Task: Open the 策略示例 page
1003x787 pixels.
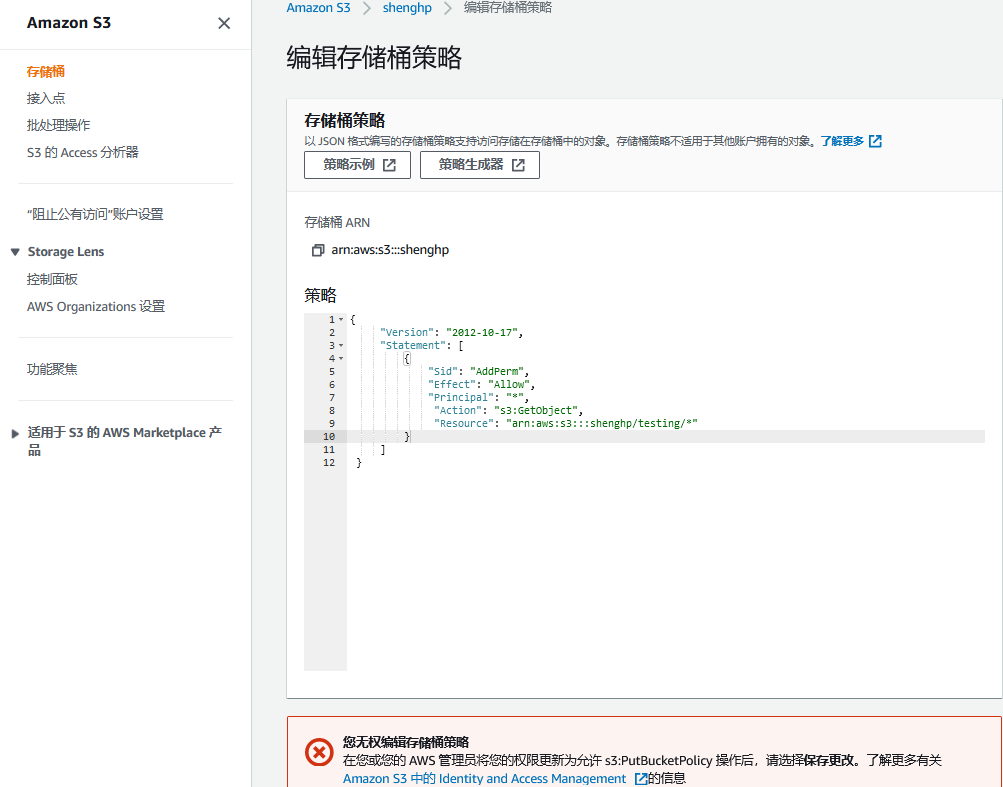Action: tap(347, 164)
